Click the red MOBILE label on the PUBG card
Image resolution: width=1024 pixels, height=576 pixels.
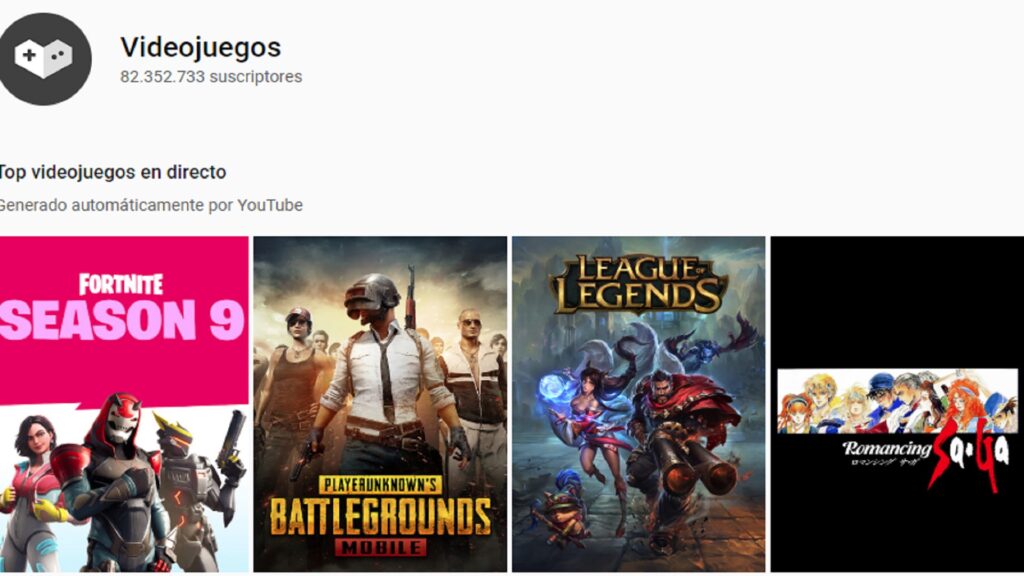click(381, 547)
